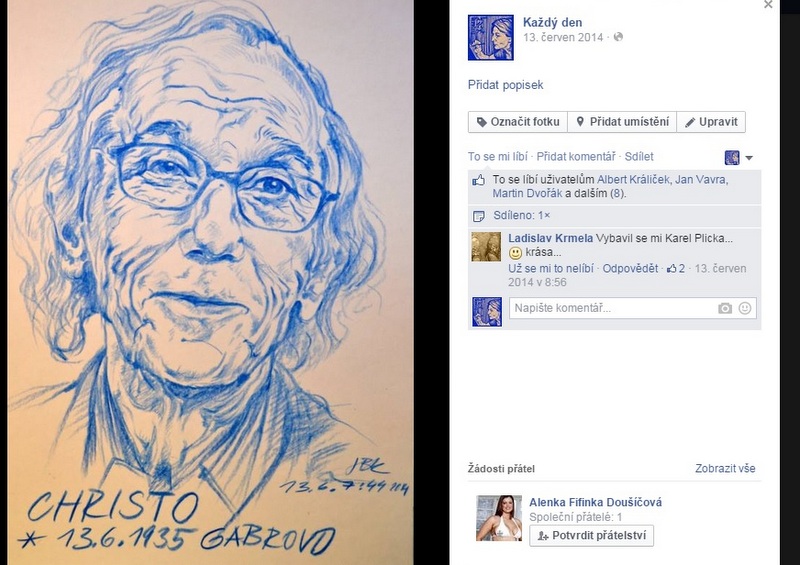This screenshot has height=565, width=800.
Task: Click Přidat umístění location button
Action: 622,122
